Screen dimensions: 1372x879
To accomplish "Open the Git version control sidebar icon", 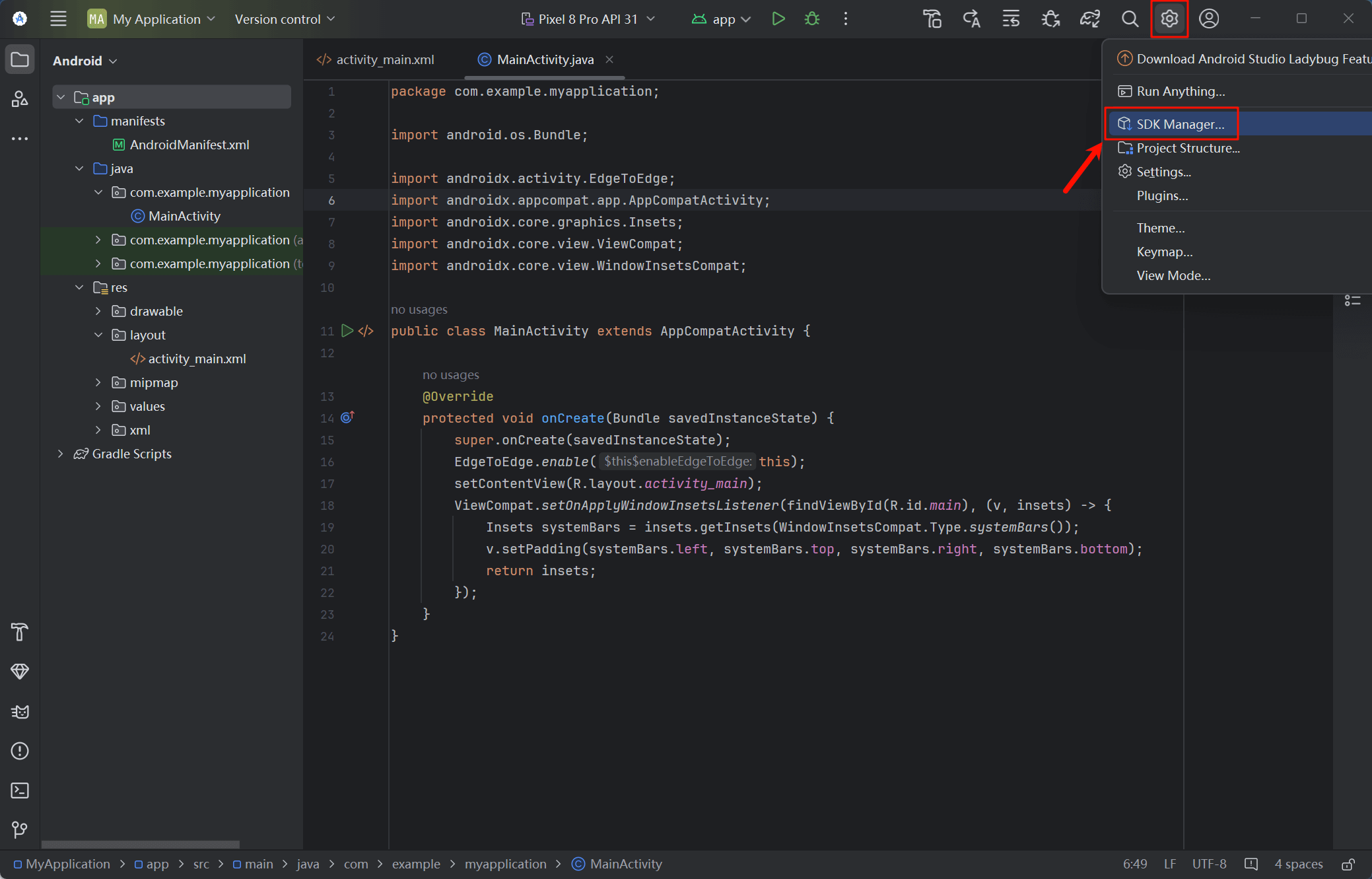I will [20, 829].
